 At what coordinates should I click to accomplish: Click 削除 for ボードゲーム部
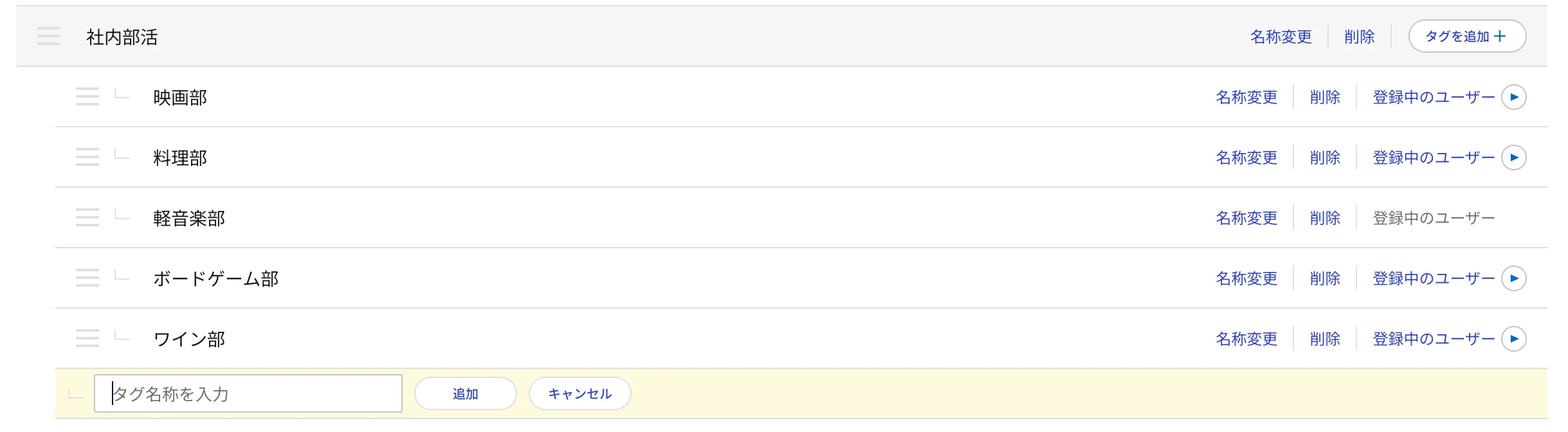click(x=1325, y=278)
